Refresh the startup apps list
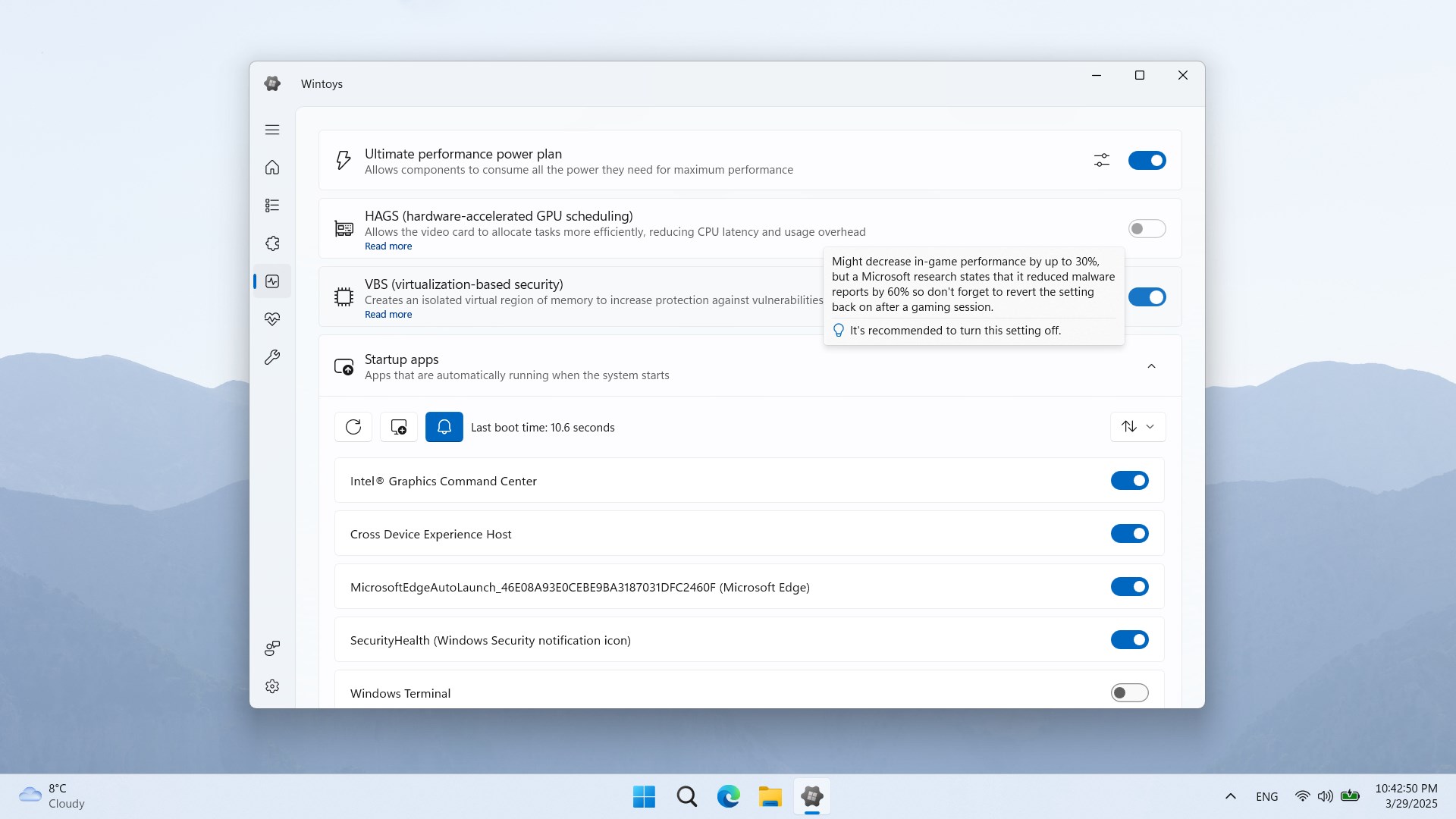 coord(353,427)
